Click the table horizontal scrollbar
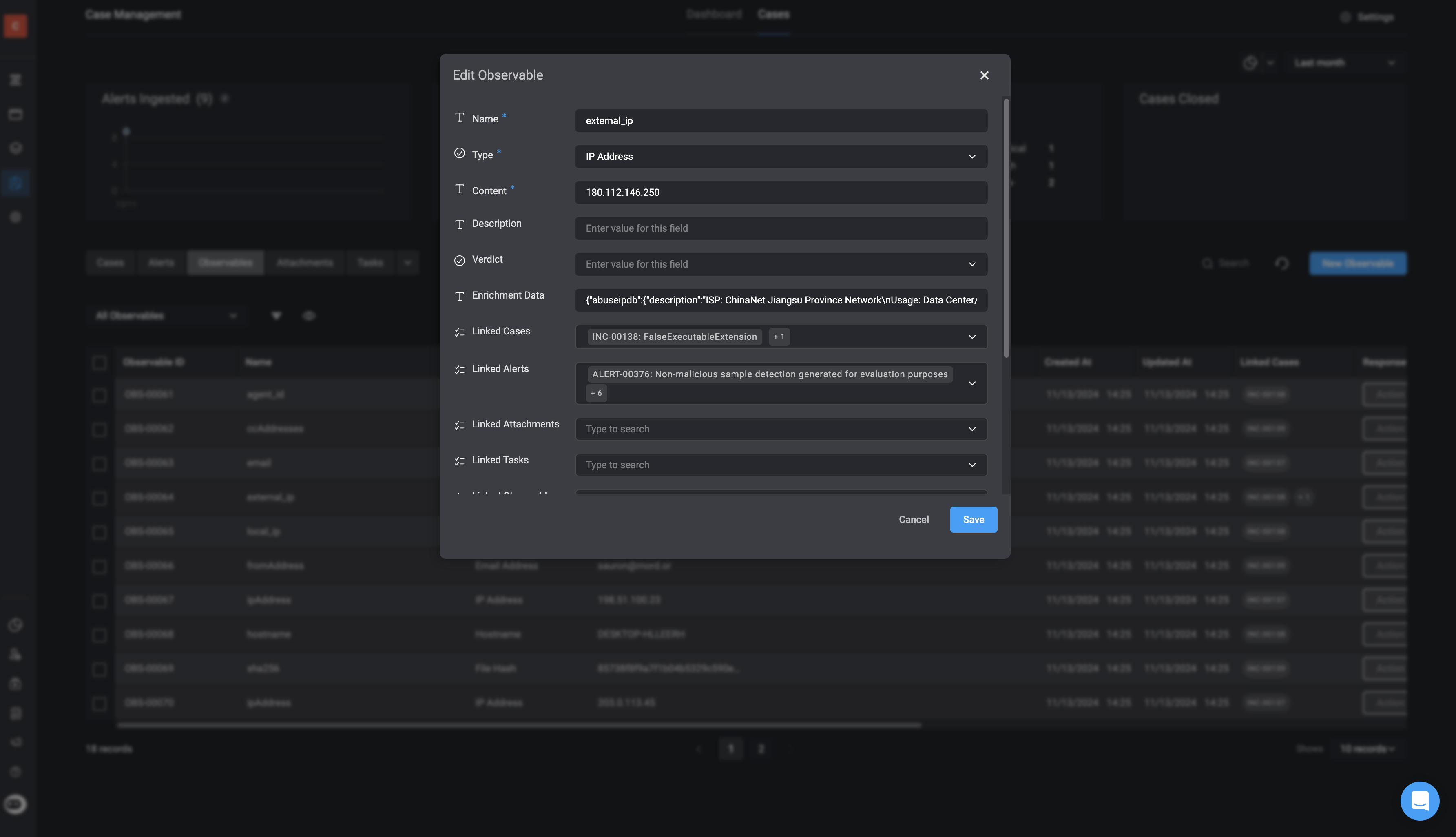Screen dimensions: 1456x837 (518, 726)
